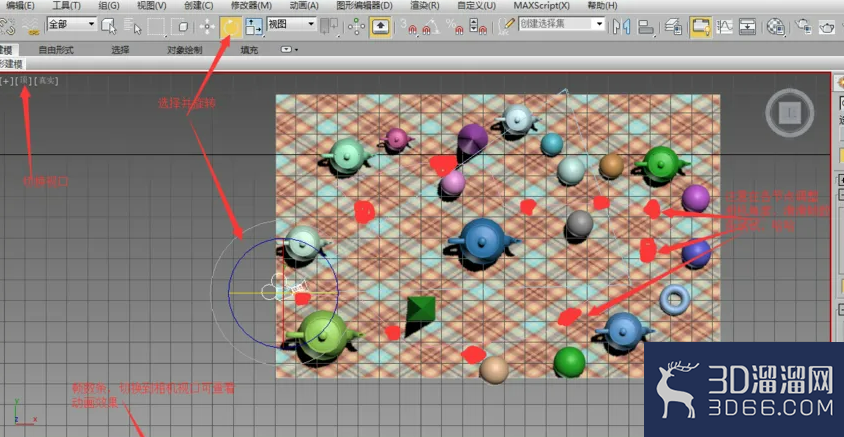Screen dimensions: 844x437
Task: Click the Align tool icon
Action: point(645,26)
